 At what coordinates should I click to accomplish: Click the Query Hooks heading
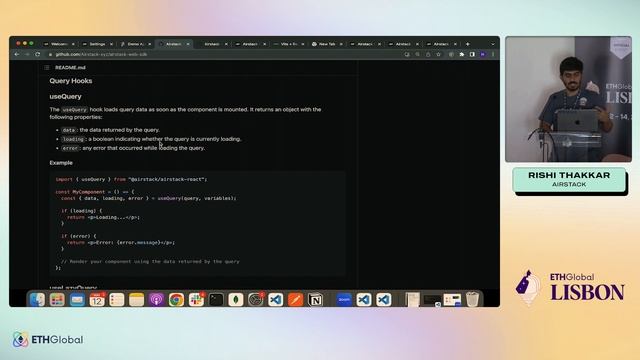coord(71,81)
